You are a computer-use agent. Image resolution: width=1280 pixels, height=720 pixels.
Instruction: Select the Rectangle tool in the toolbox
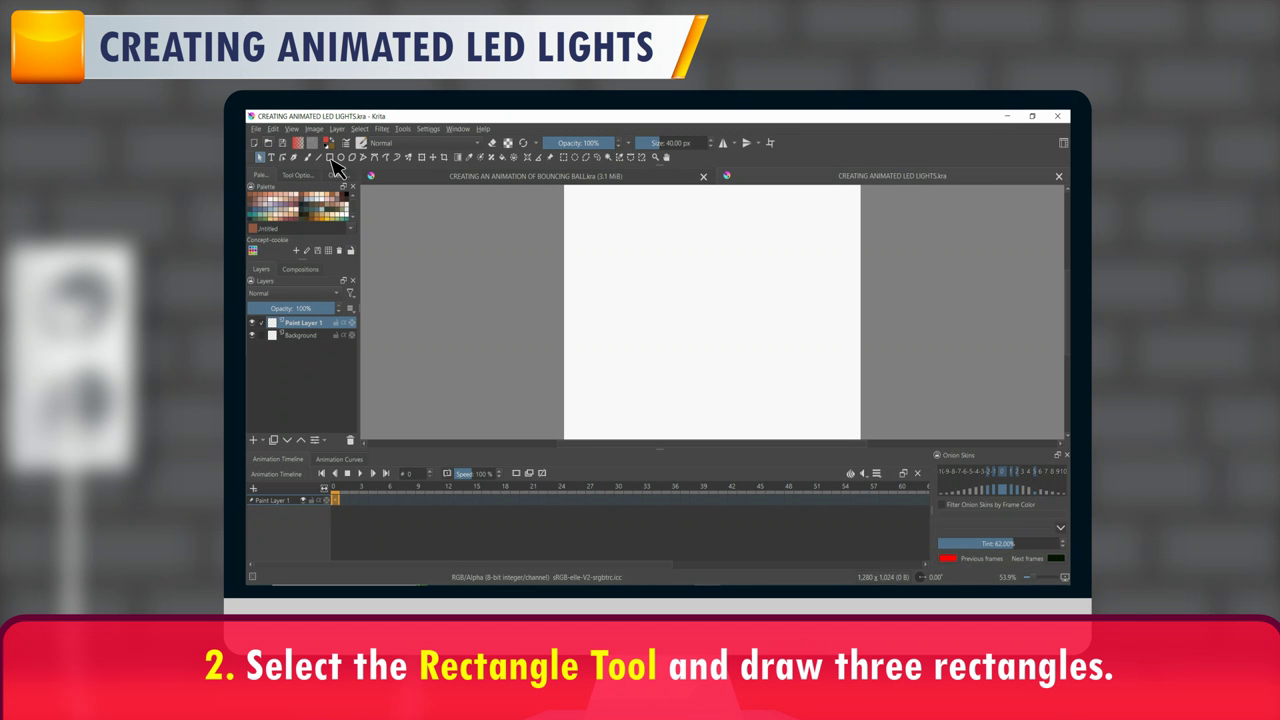[x=329, y=157]
